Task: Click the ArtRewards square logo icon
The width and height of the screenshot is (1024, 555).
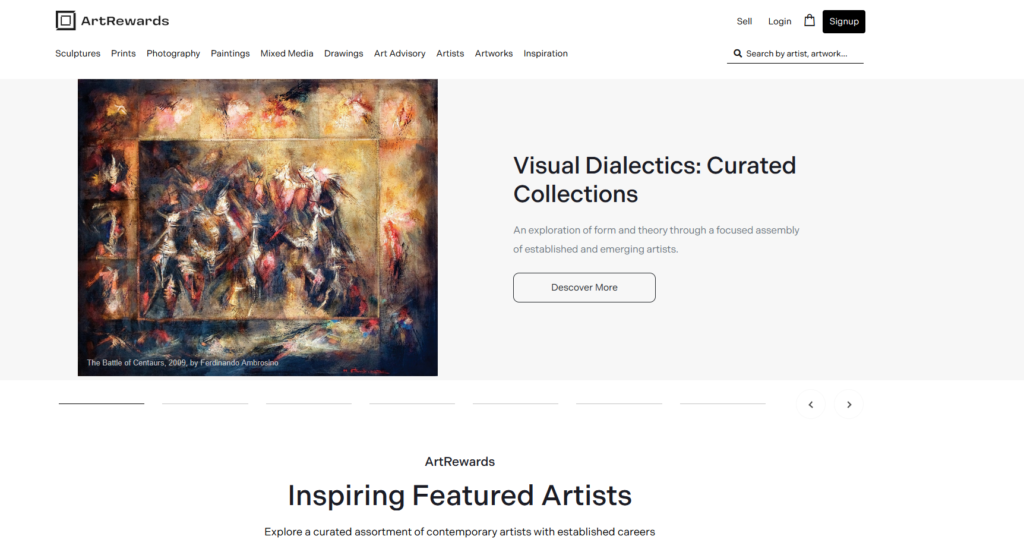Action: coord(65,21)
